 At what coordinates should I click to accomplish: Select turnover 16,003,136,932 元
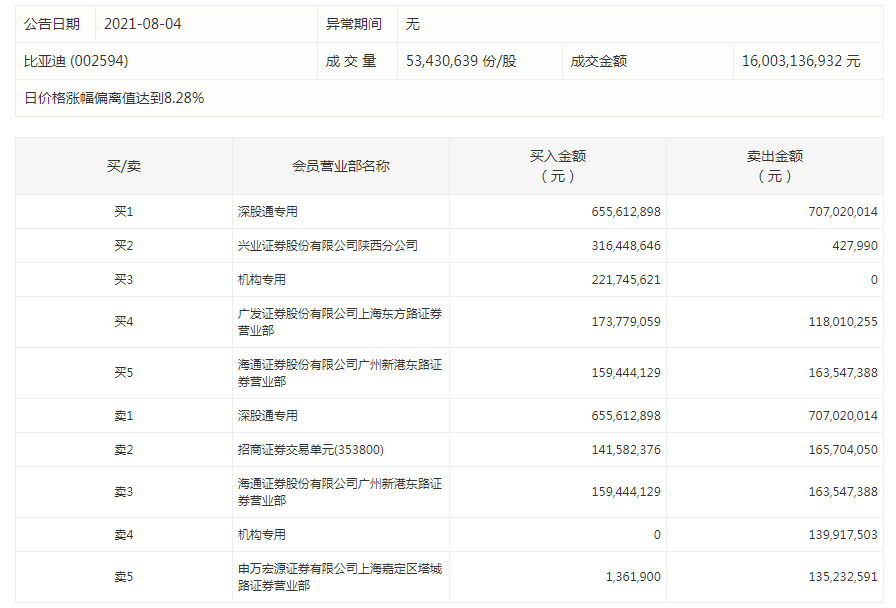[801, 61]
